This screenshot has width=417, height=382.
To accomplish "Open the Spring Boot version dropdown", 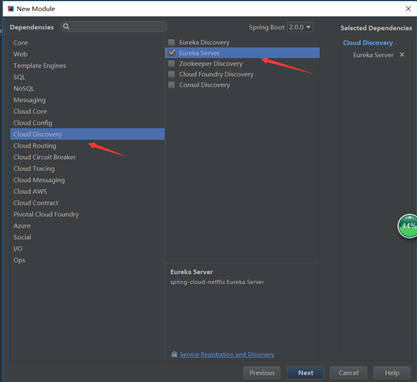I will (300, 27).
